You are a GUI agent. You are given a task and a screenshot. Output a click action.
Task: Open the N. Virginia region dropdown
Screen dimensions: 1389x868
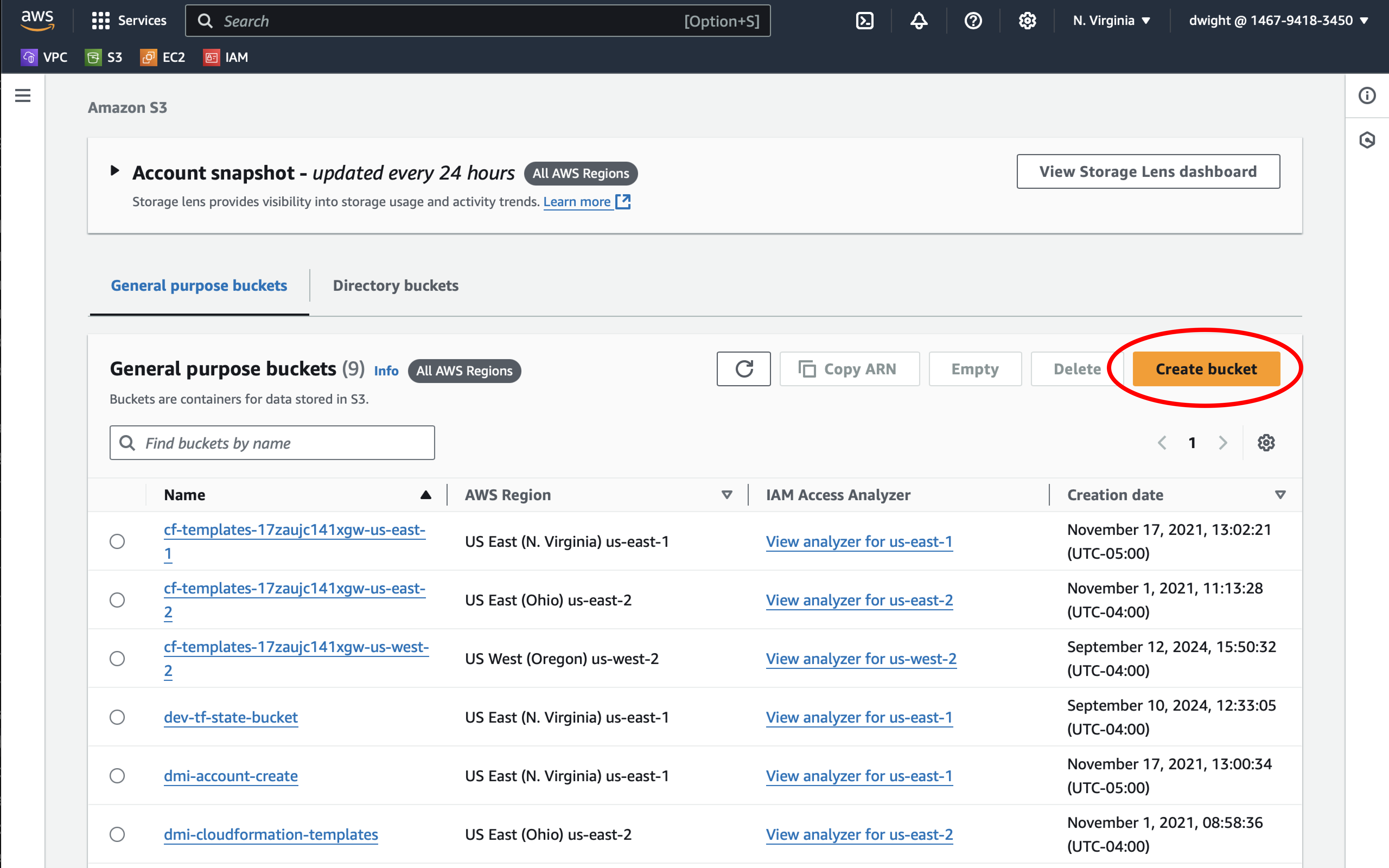tap(1111, 21)
